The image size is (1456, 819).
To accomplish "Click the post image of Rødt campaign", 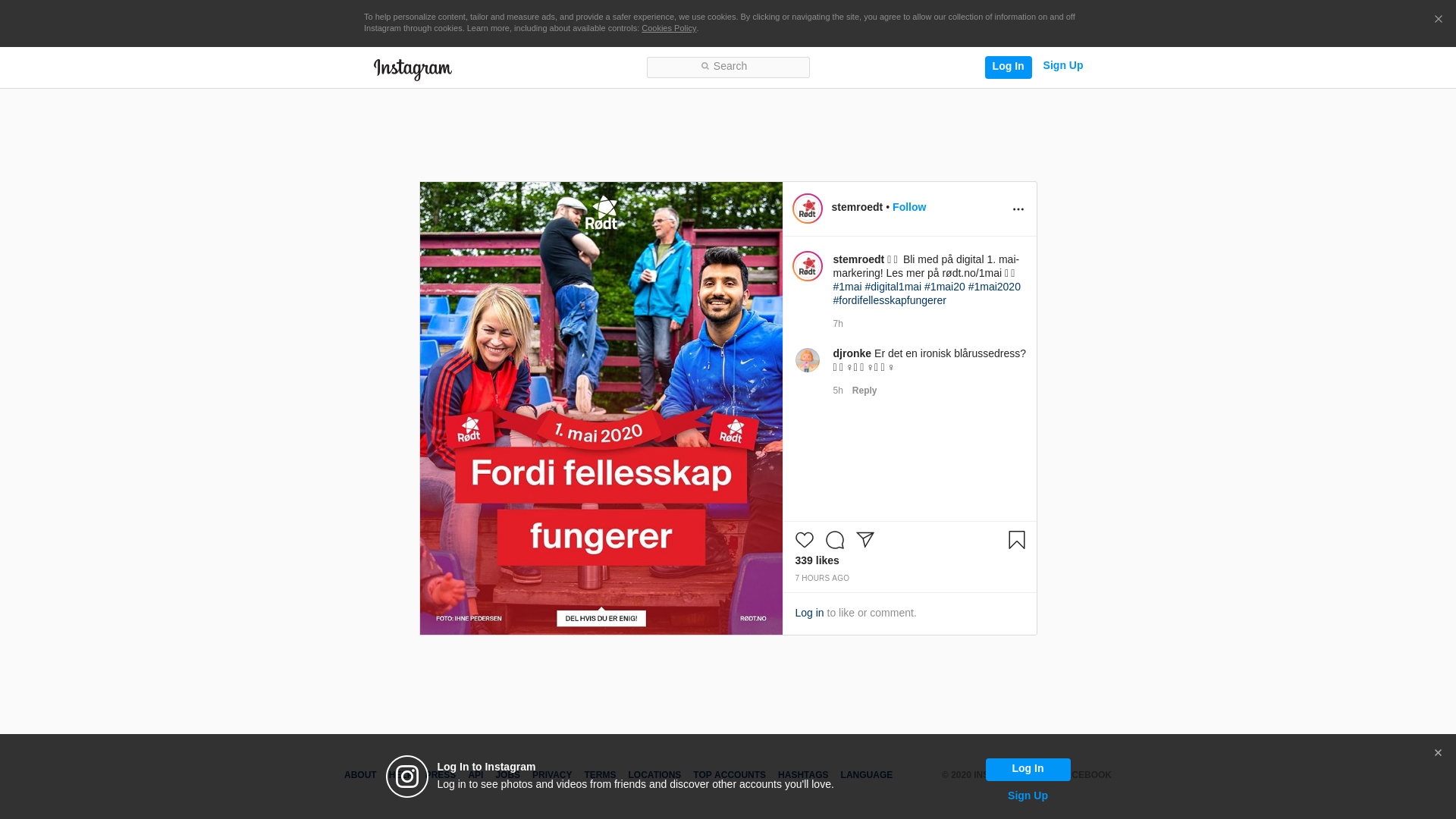I will (x=601, y=408).
